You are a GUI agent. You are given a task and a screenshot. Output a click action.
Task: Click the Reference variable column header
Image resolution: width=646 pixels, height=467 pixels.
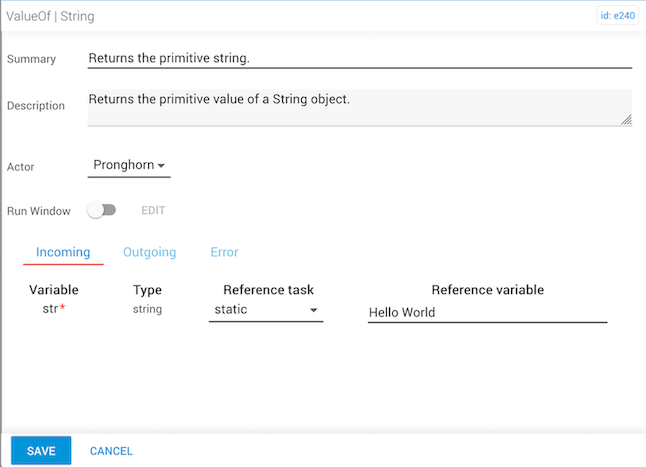click(487, 290)
